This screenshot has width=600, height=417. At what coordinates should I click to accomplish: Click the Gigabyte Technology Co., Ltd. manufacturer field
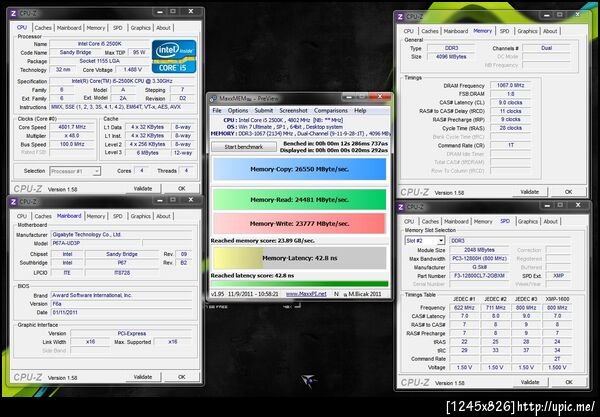[x=122, y=235]
